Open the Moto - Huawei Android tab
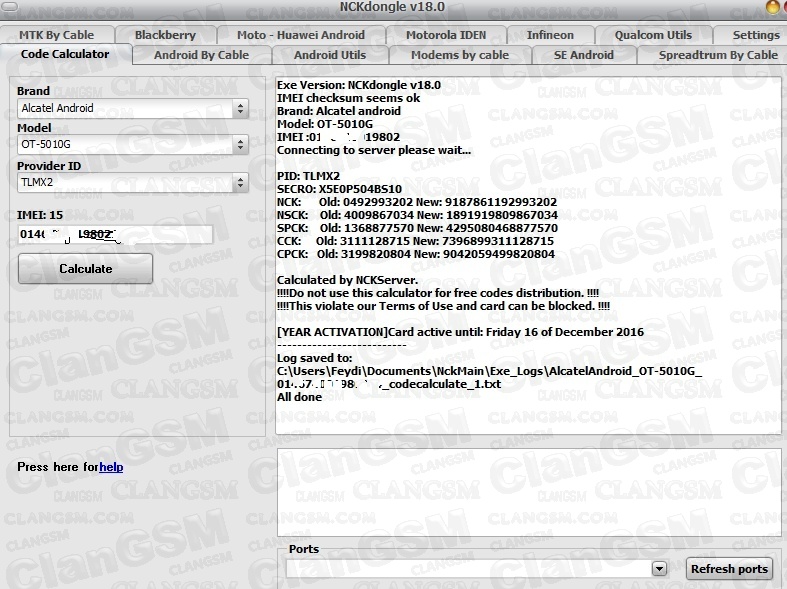Image resolution: width=787 pixels, height=589 pixels. [301, 35]
